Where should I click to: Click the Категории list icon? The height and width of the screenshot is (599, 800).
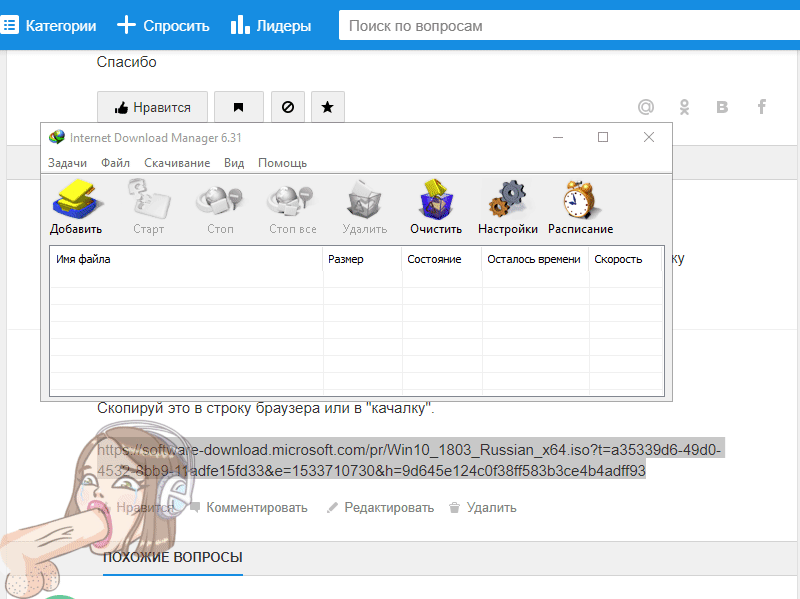tap(10, 25)
